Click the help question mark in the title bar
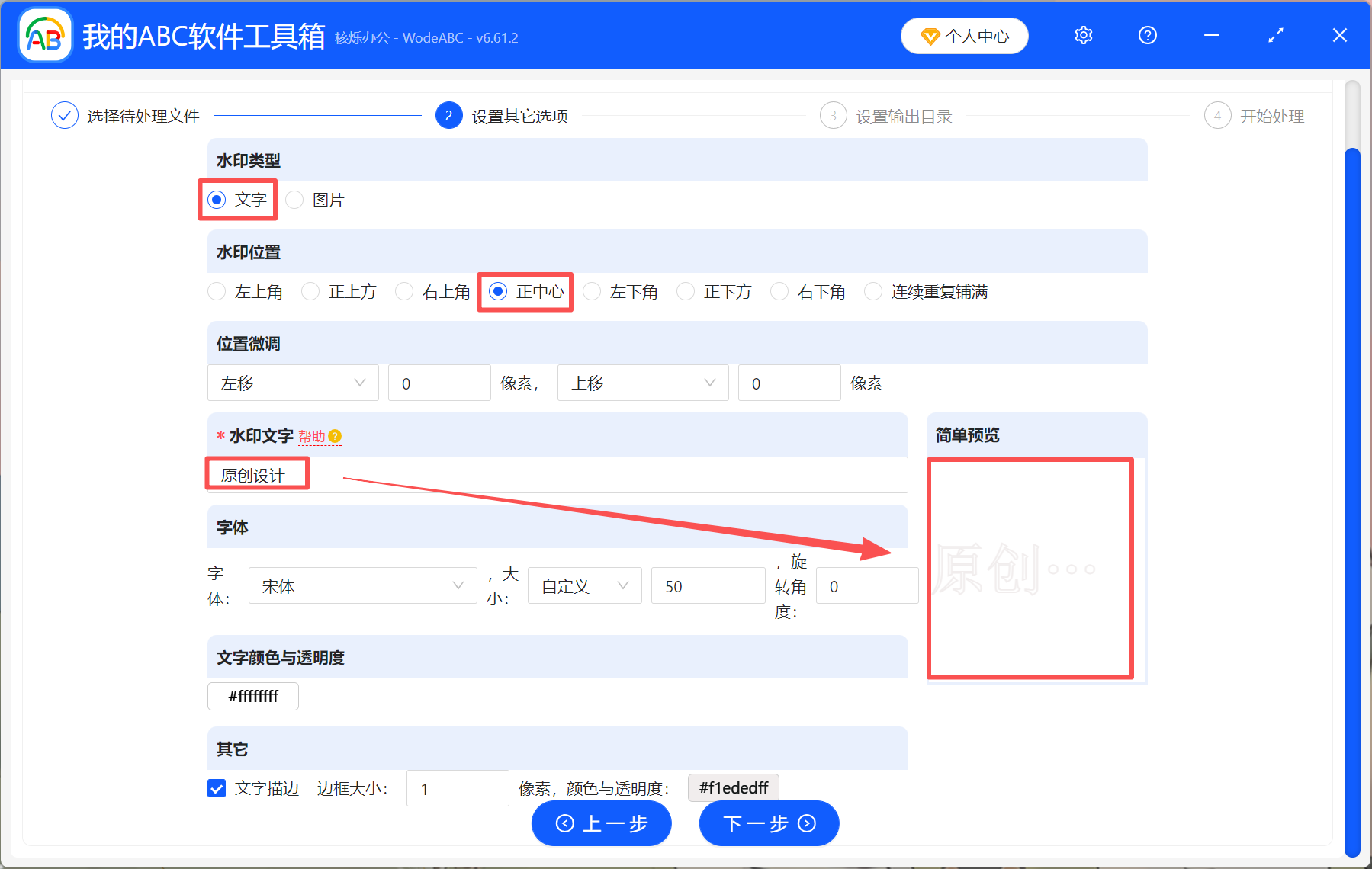Viewport: 1372px width, 869px height. [1146, 35]
